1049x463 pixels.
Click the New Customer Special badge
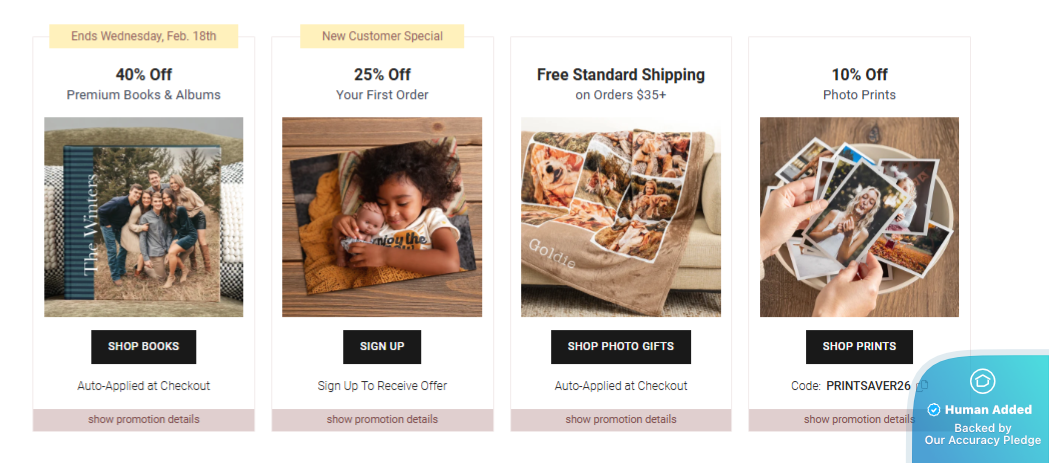coord(382,36)
